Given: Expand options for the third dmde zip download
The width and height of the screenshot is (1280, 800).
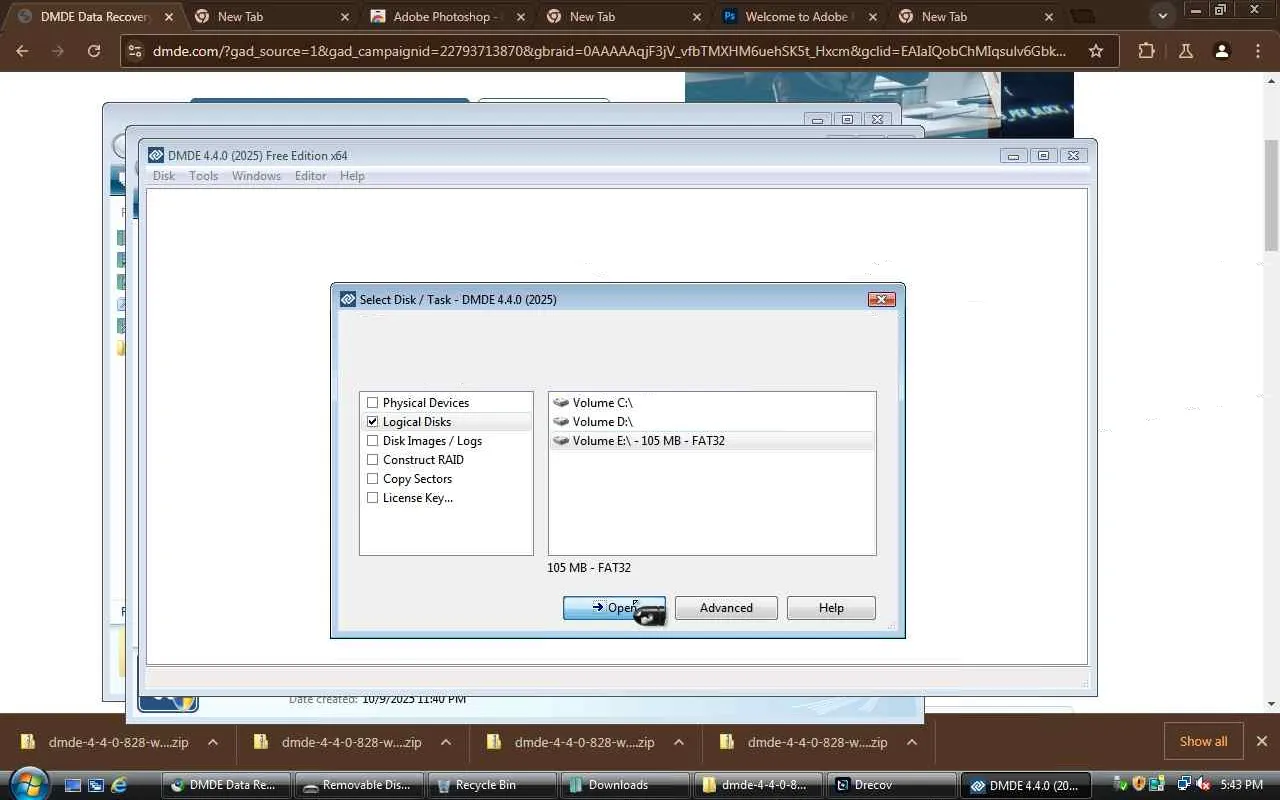Looking at the screenshot, I should (679, 742).
